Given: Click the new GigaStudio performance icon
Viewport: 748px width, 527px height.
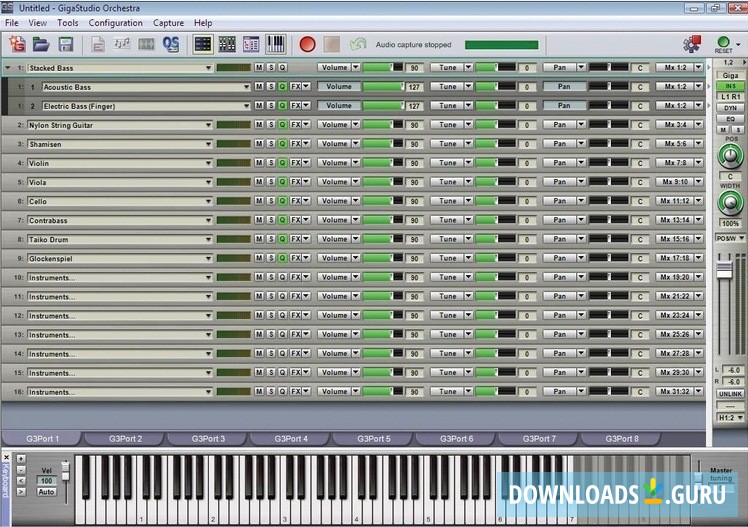Looking at the screenshot, I should [x=17, y=44].
